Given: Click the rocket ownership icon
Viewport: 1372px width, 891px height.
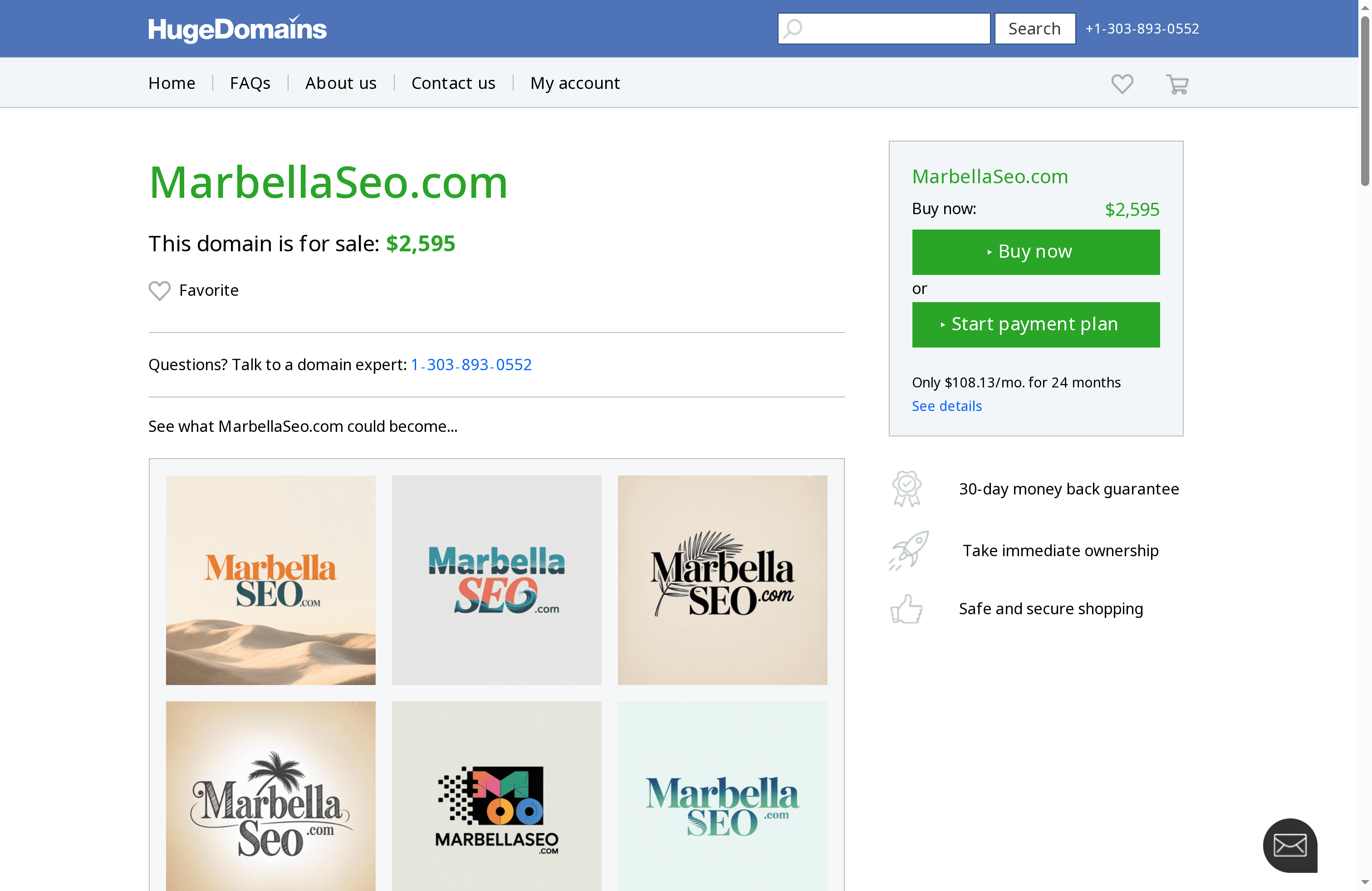Looking at the screenshot, I should tap(908, 550).
